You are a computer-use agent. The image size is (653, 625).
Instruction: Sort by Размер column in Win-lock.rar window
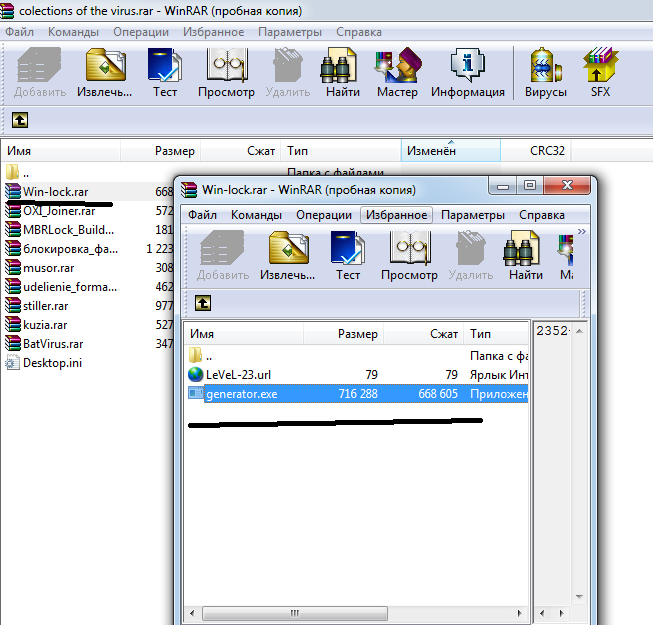(344, 334)
